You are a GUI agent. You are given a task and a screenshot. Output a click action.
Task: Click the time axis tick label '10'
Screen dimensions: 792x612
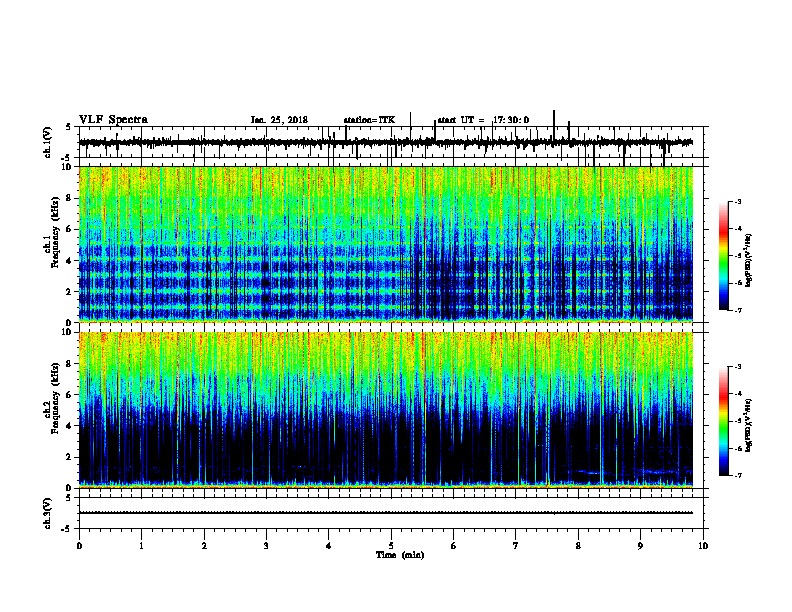click(x=703, y=546)
